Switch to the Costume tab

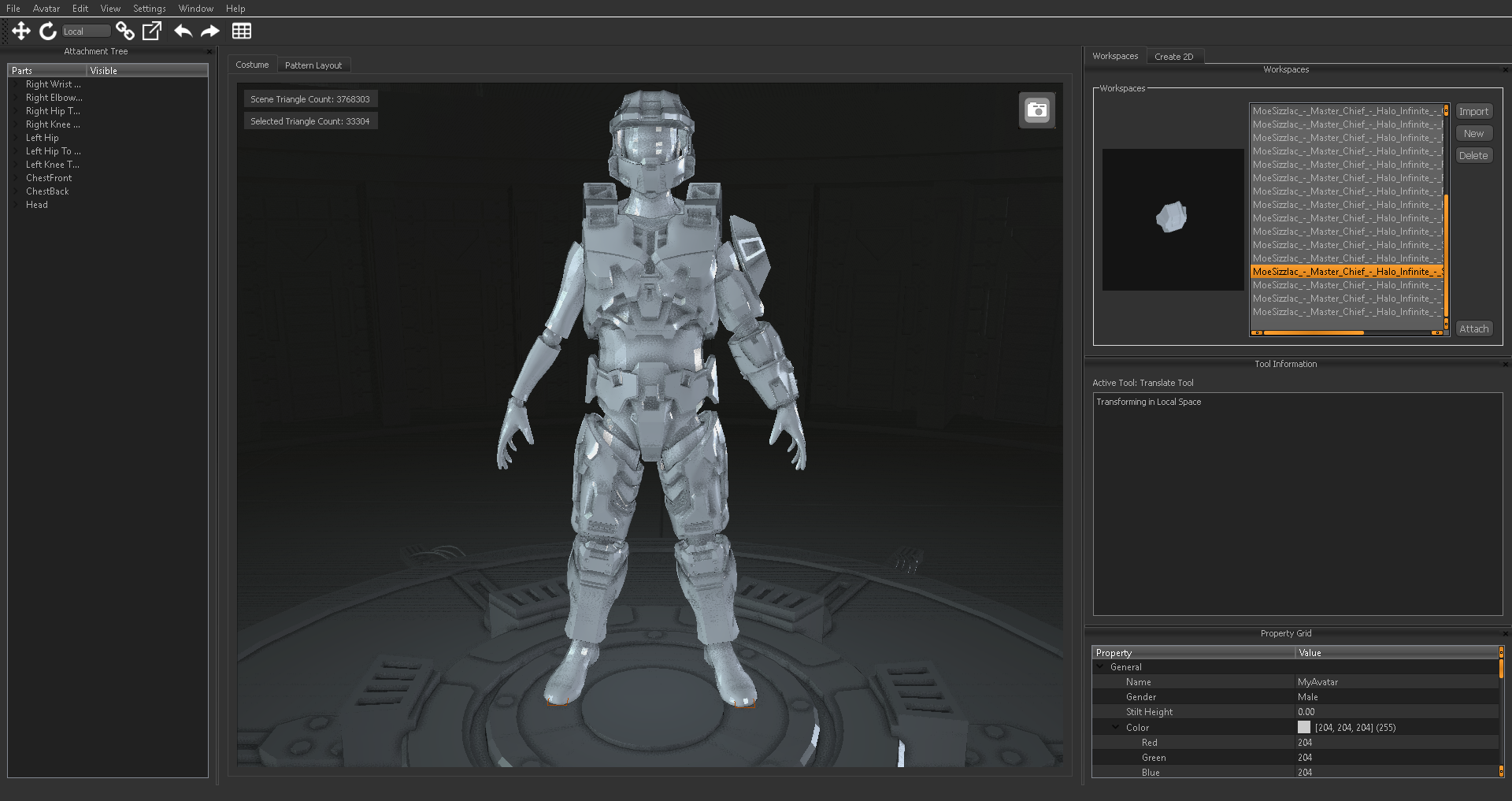(252, 65)
